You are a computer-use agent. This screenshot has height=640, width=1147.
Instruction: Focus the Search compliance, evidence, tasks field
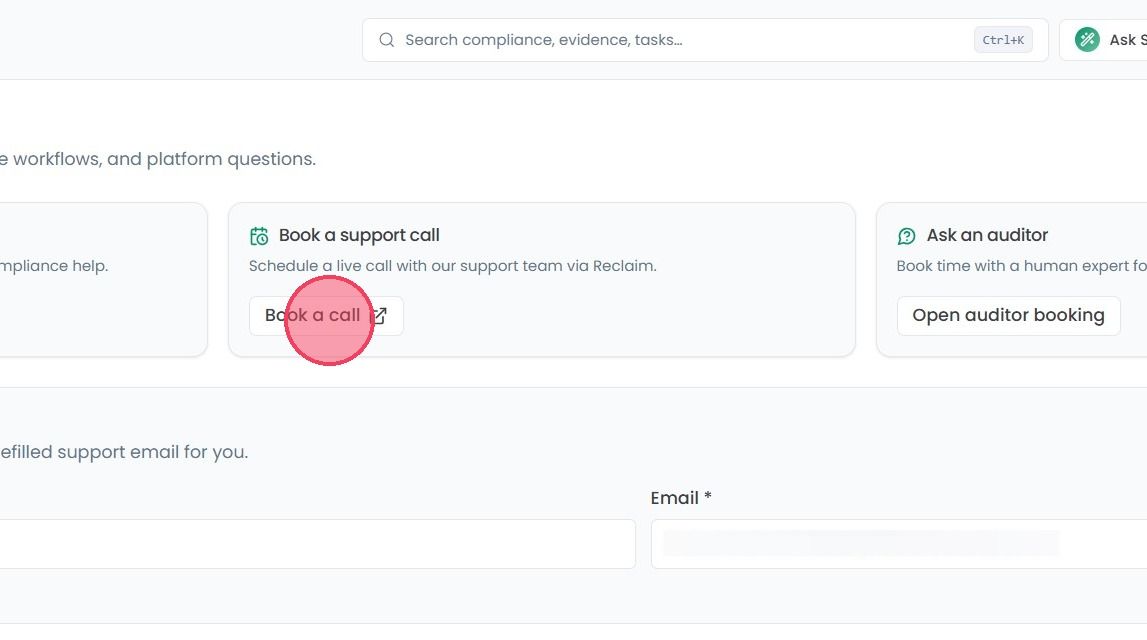pos(704,40)
